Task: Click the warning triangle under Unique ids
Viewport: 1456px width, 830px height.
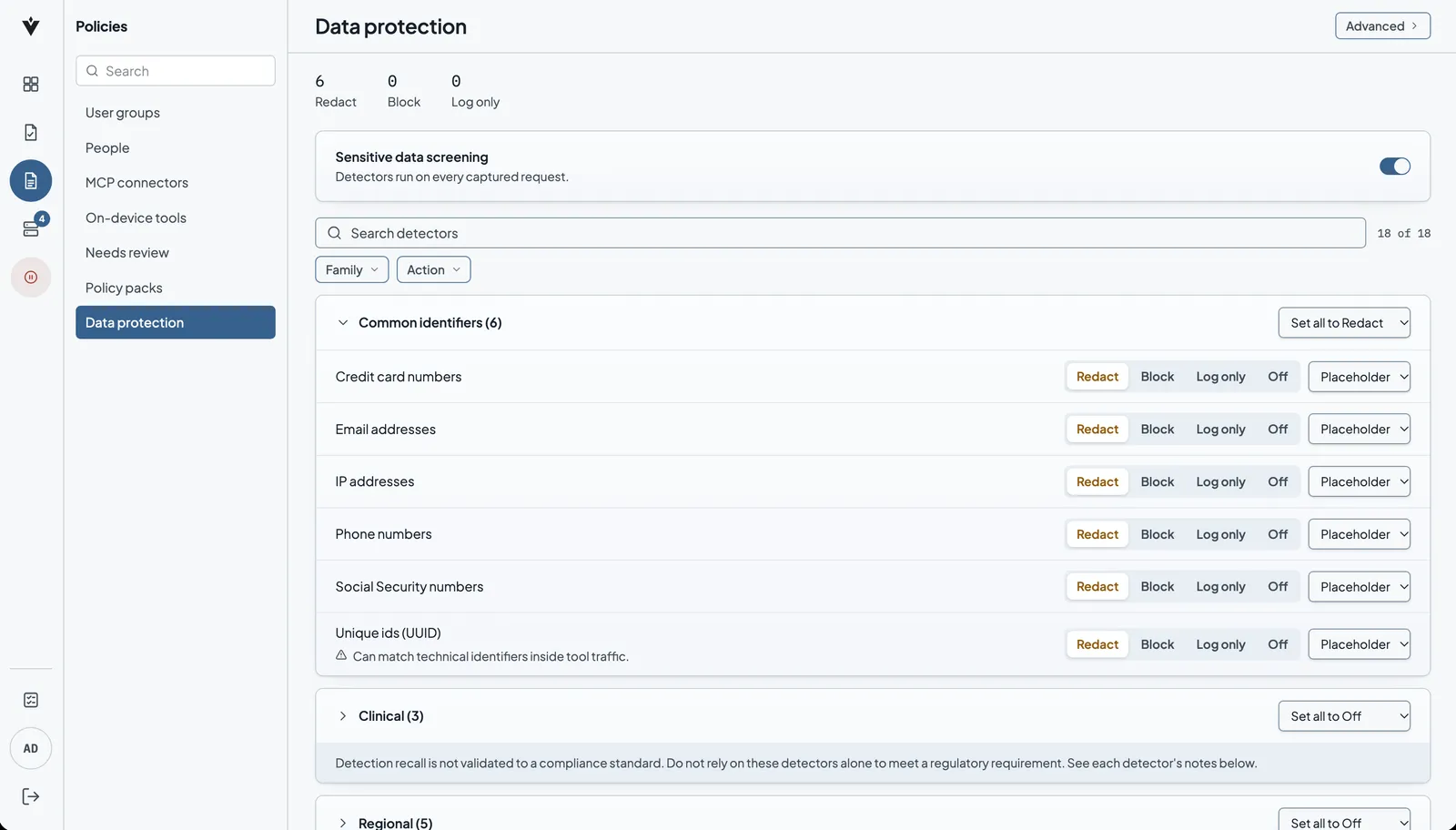Action: tap(341, 655)
